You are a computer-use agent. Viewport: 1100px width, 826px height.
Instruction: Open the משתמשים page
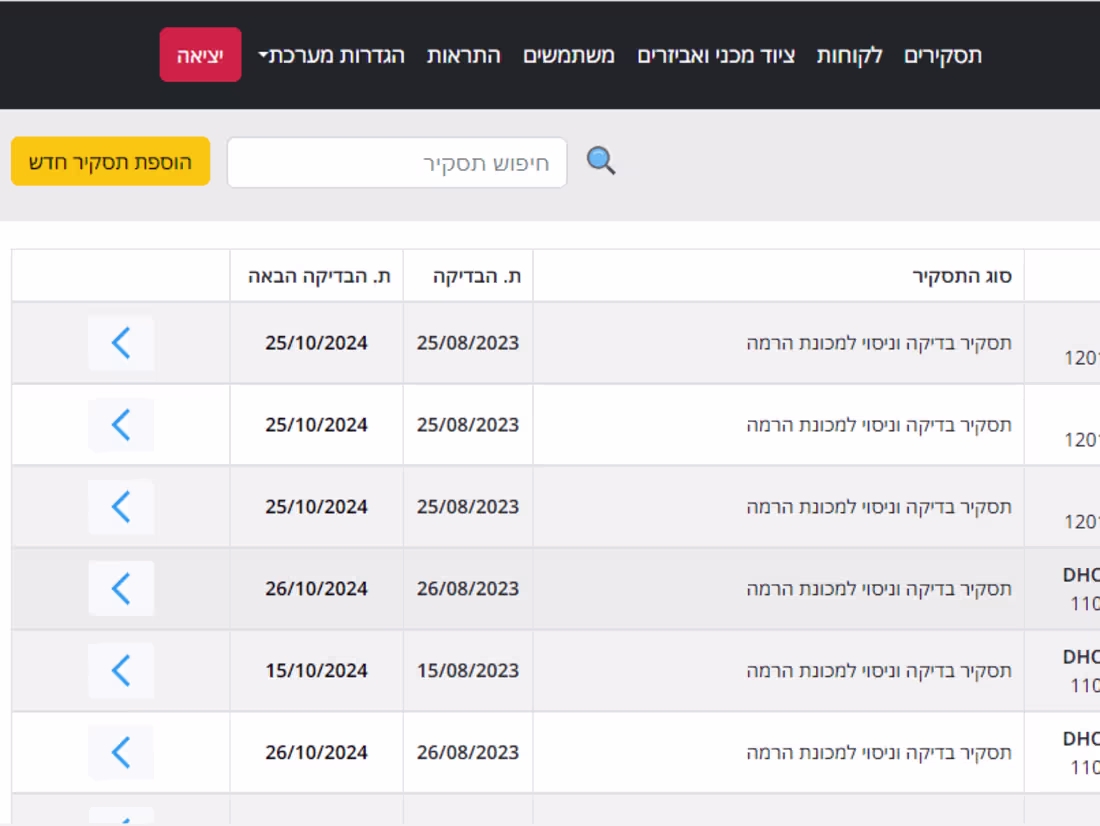coord(569,55)
